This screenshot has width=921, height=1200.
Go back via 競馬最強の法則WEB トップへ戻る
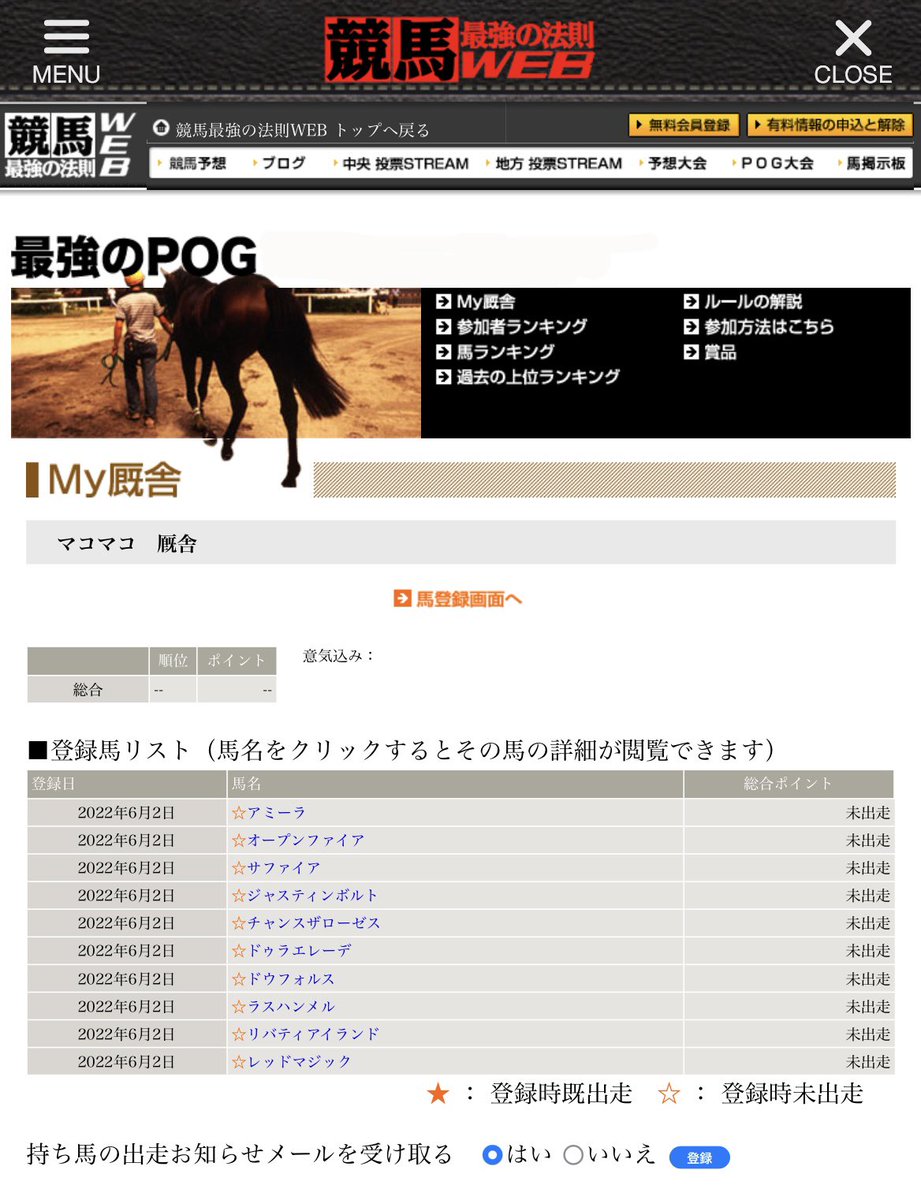coord(302,129)
